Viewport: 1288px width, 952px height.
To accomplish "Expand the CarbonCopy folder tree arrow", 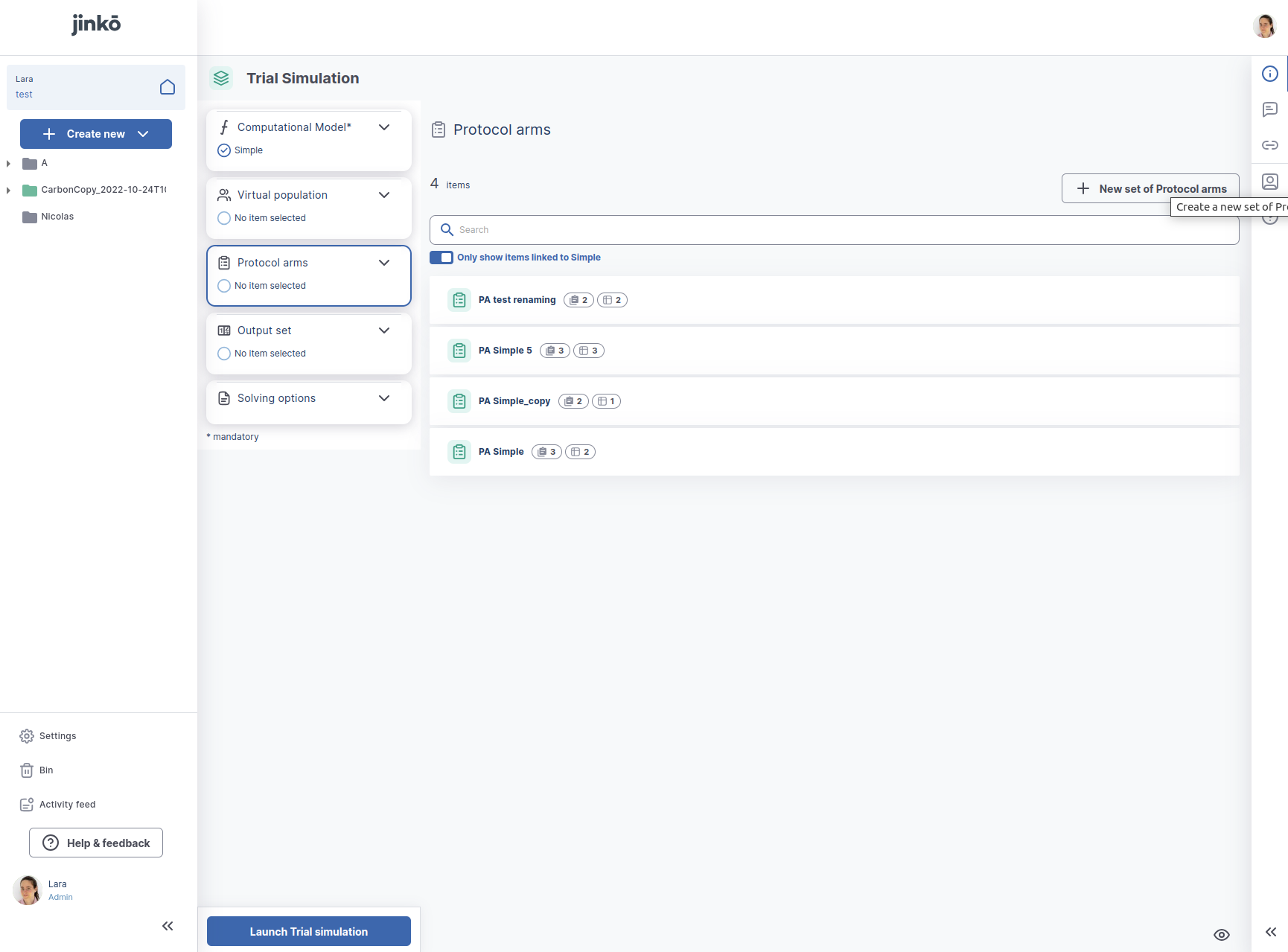I will tap(8, 191).
